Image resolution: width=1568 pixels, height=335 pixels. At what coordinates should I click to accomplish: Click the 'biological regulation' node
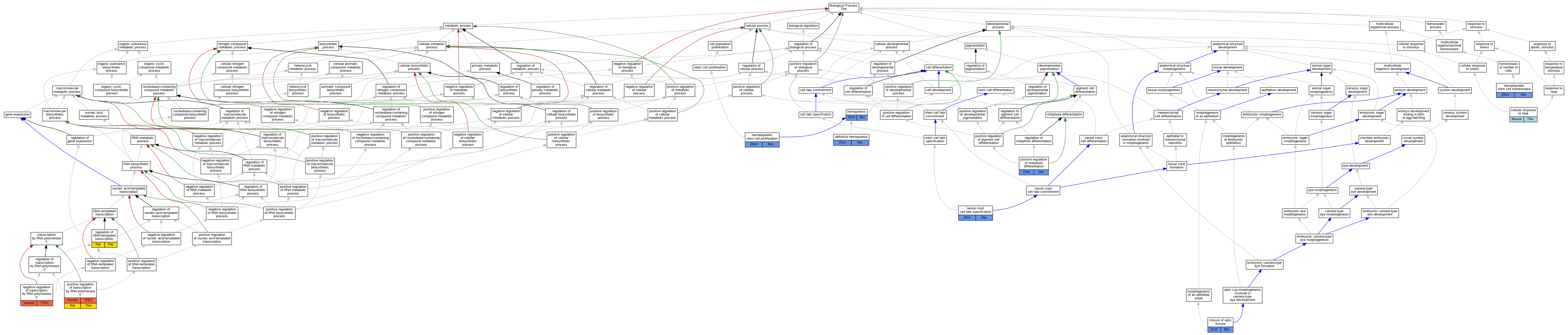[x=803, y=26]
